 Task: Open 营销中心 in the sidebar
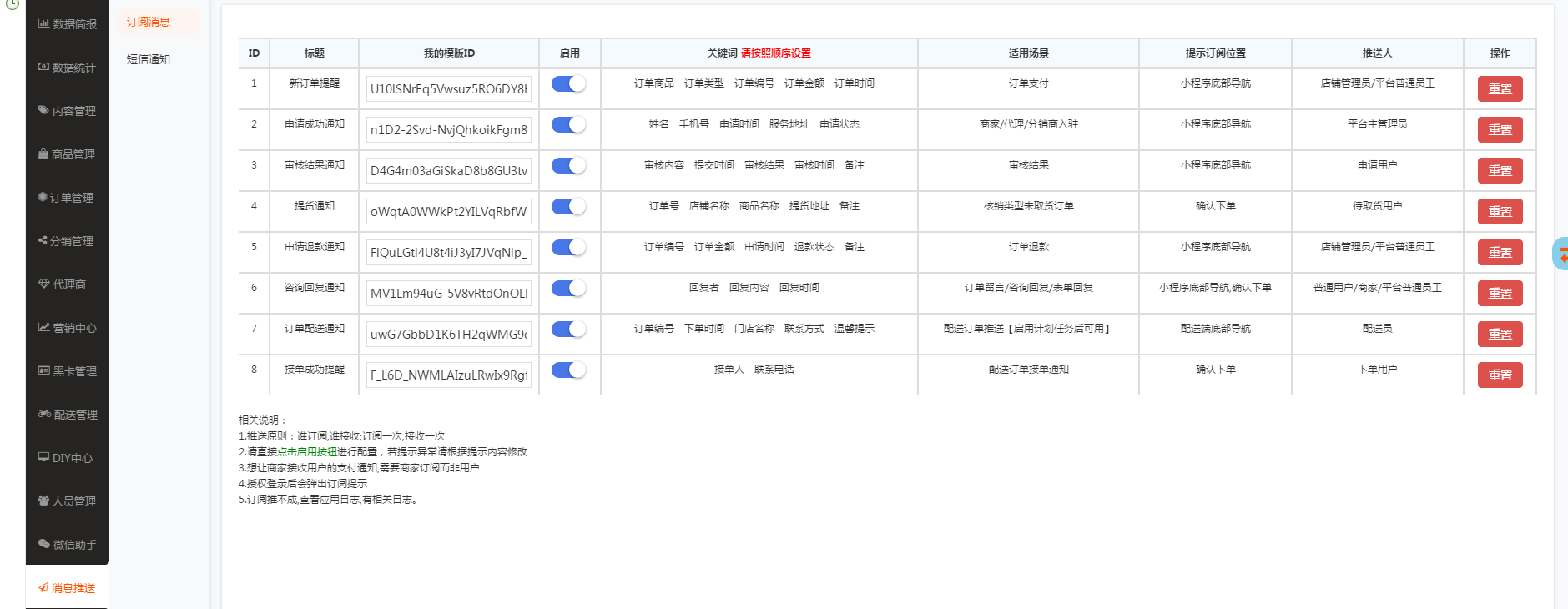point(68,328)
